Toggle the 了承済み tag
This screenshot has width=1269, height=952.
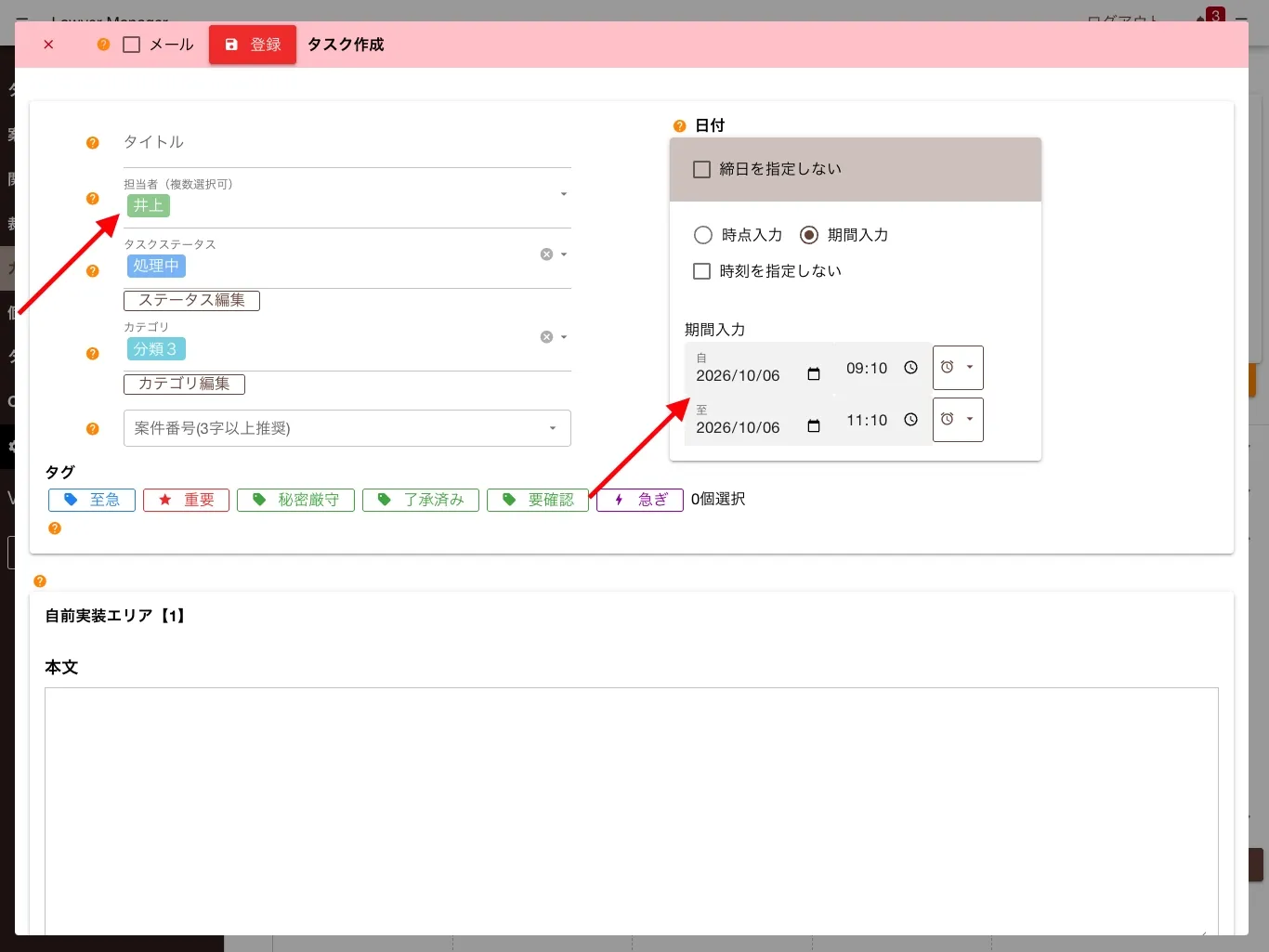pos(421,500)
